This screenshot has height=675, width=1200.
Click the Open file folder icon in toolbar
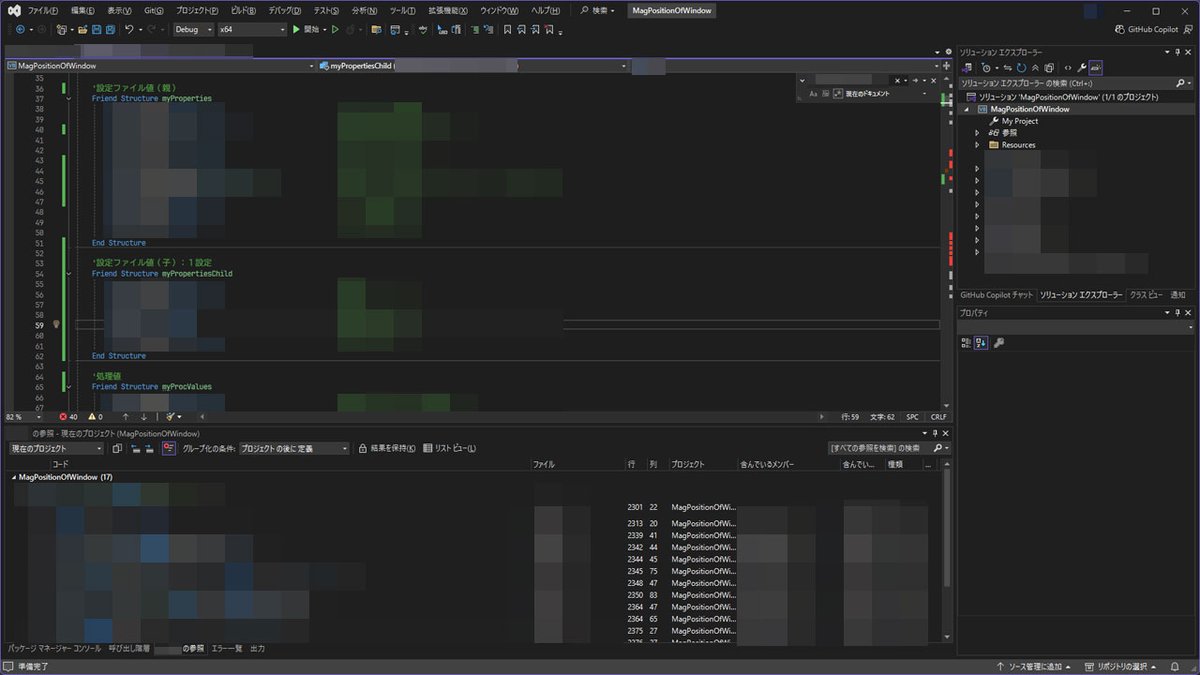tap(82, 30)
